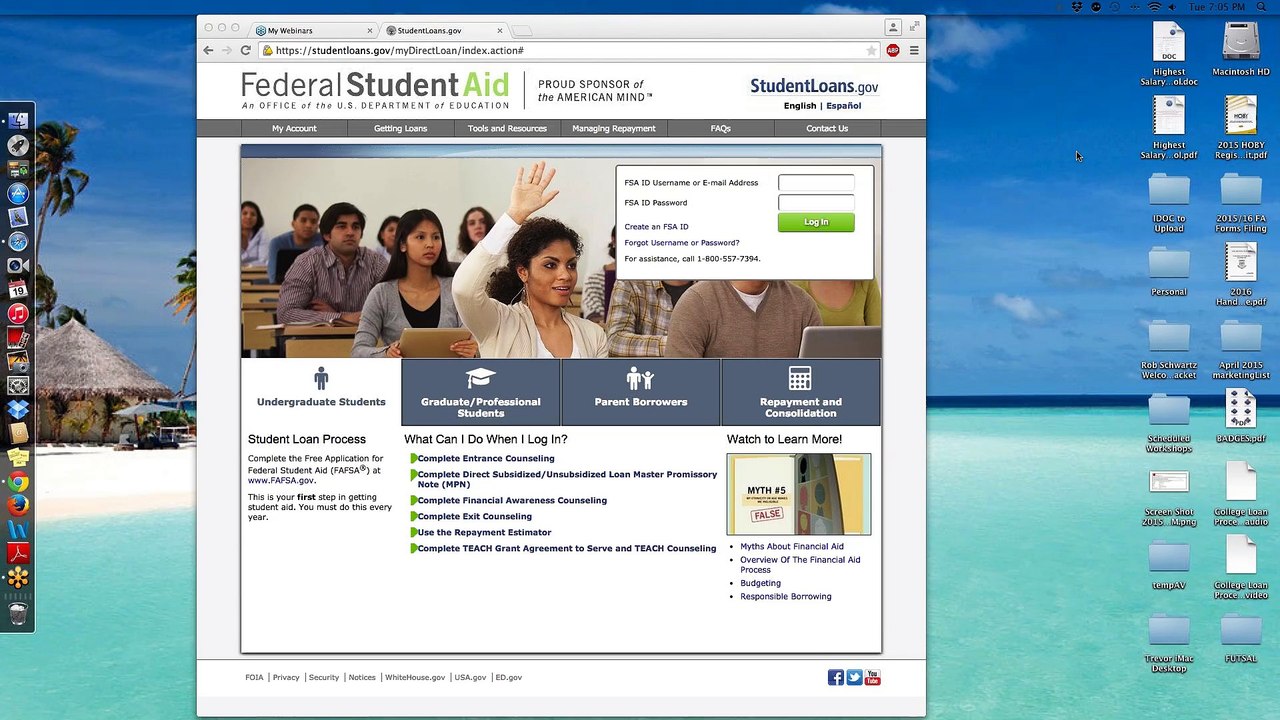Open Myths About Financial Aid link
Image resolution: width=1280 pixels, height=720 pixels.
pos(792,547)
